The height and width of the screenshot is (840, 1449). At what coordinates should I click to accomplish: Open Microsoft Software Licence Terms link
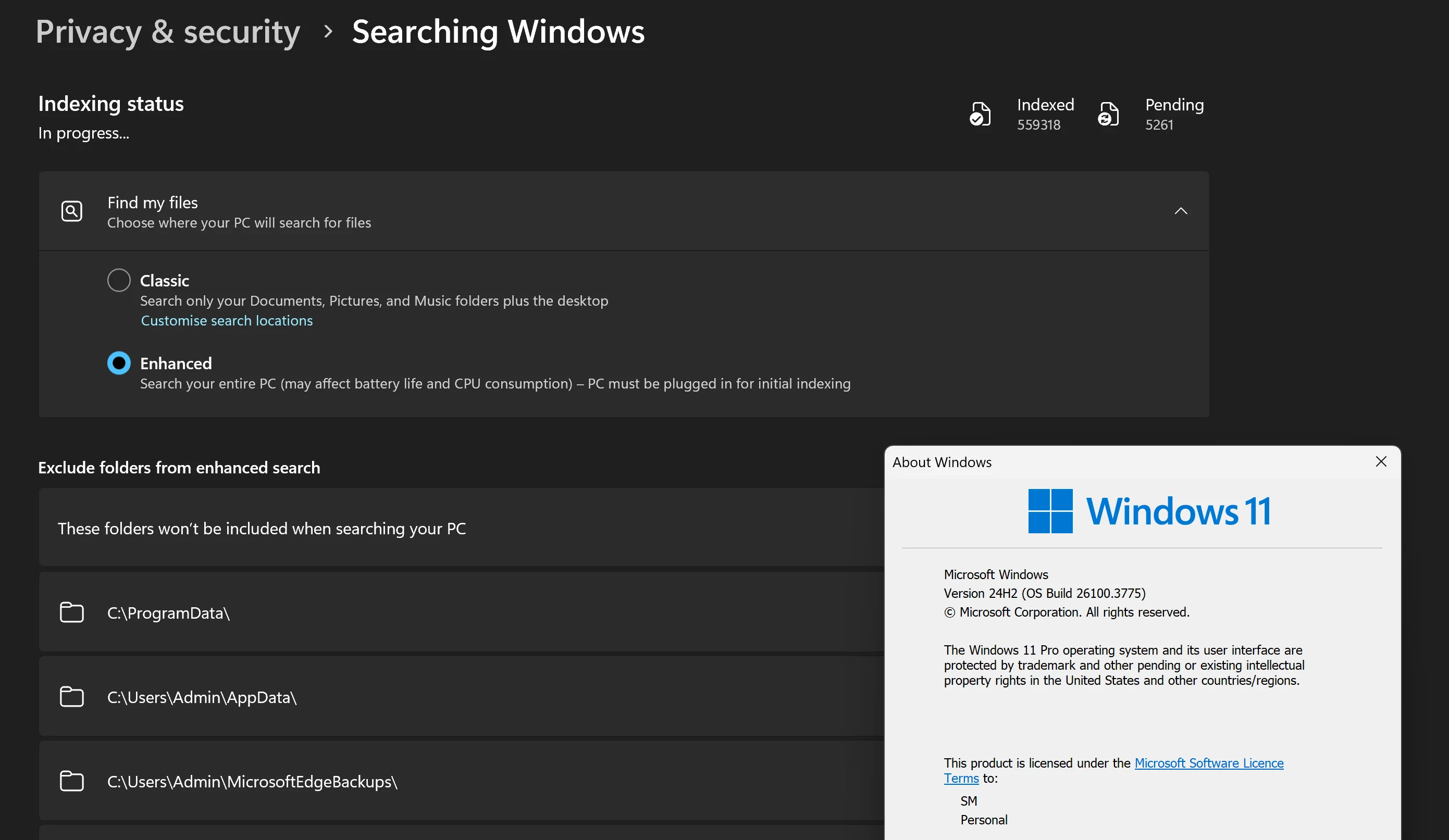[x=1209, y=763]
